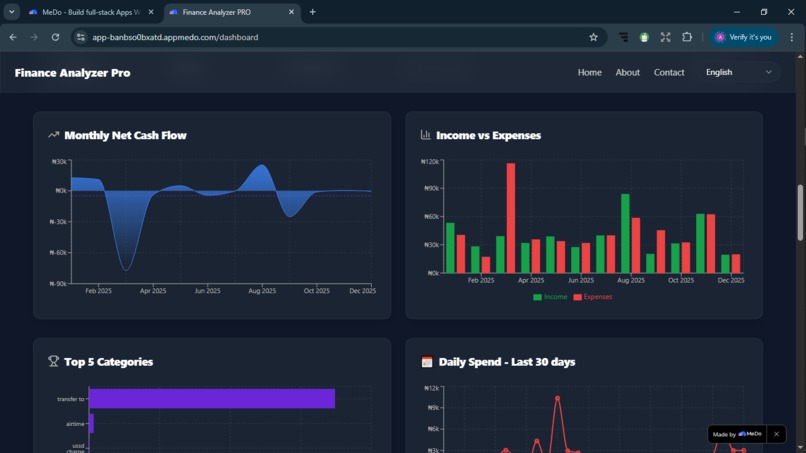Close the MeDo tab
Image resolution: width=806 pixels, height=453 pixels.
[x=151, y=12]
